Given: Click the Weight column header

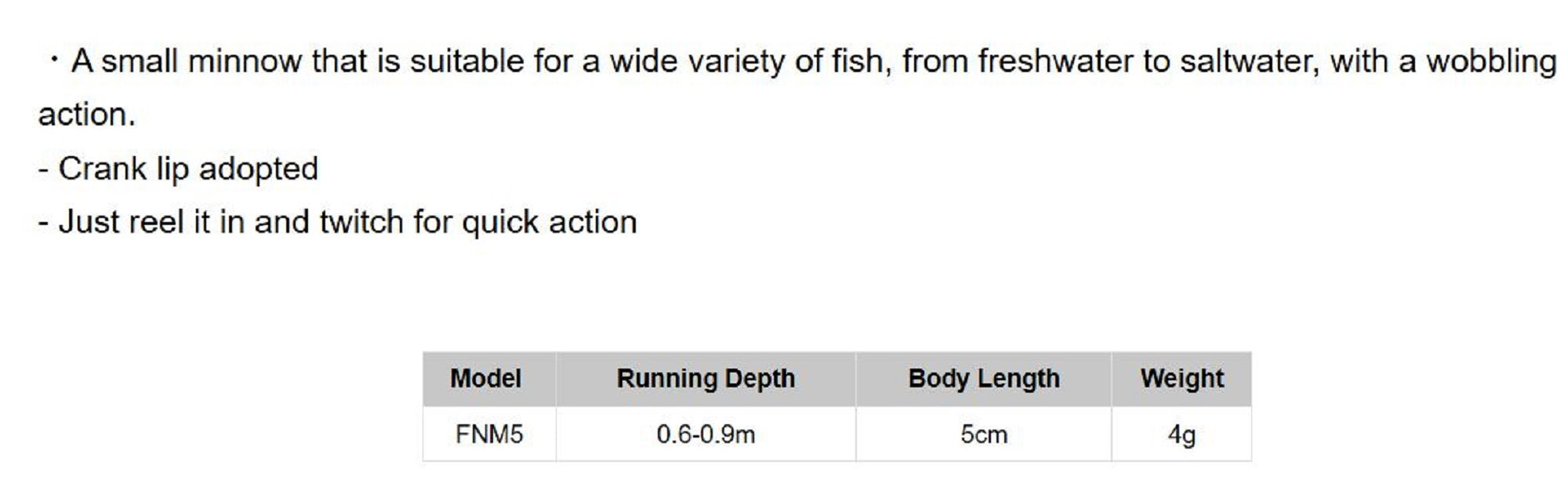Looking at the screenshot, I should click(x=1181, y=379).
